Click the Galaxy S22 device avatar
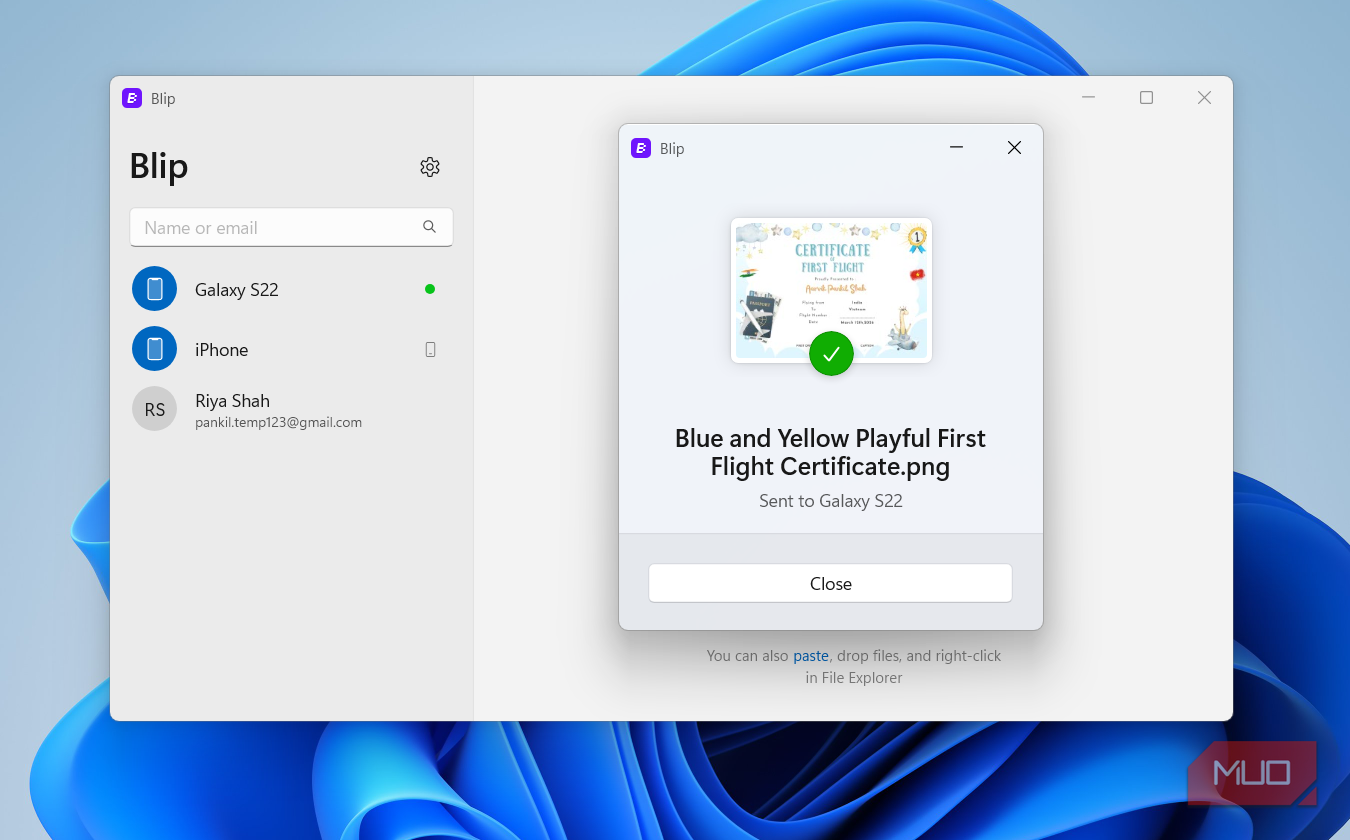1350x840 pixels. [x=154, y=289]
